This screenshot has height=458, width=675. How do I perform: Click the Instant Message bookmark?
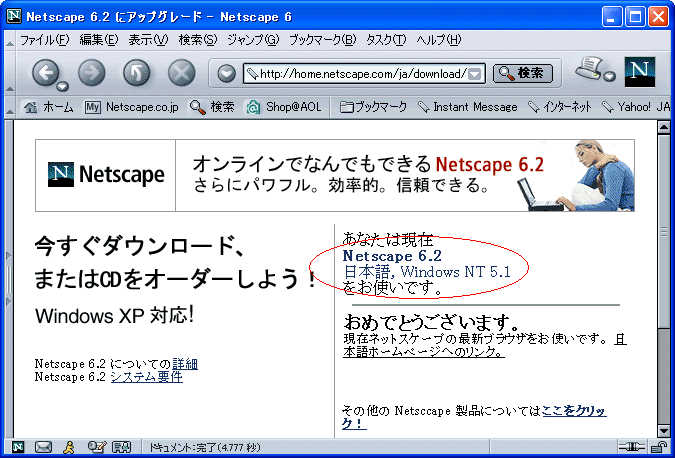pyautogui.click(x=468, y=107)
